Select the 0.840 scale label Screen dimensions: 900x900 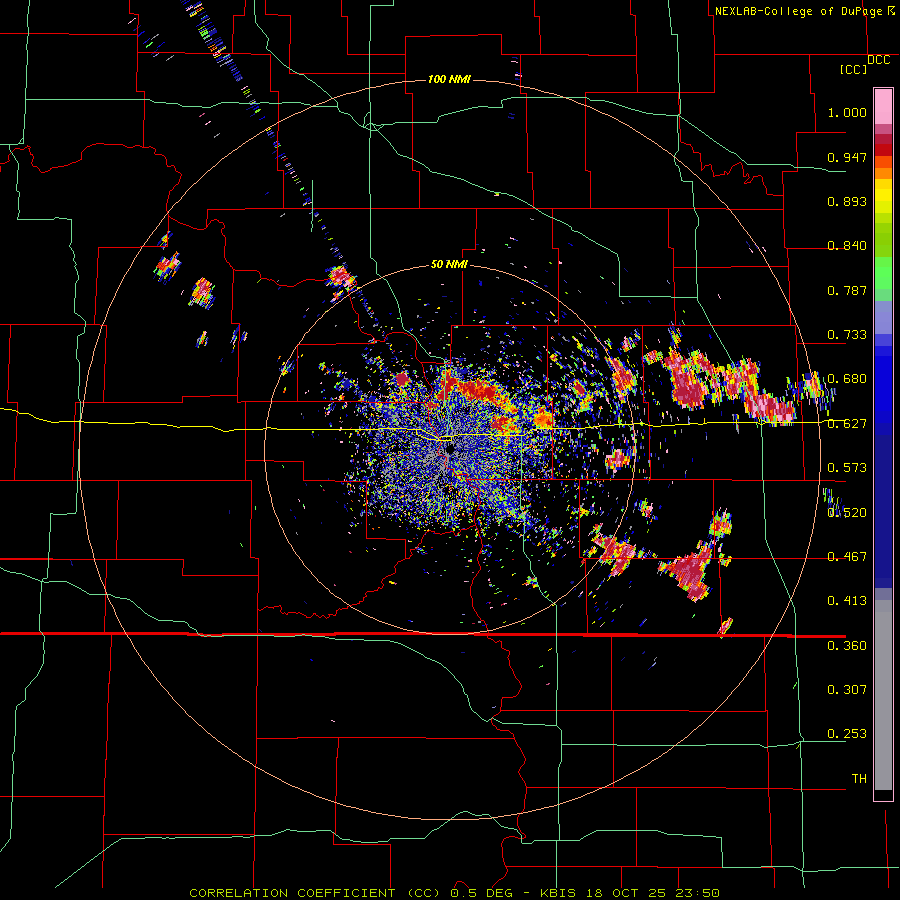tap(847, 246)
